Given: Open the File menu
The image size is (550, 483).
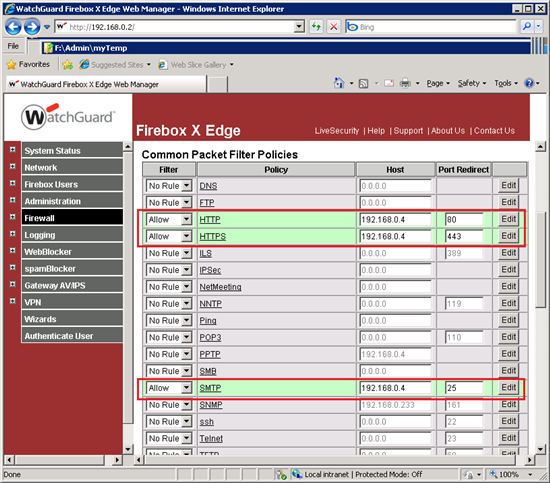Looking at the screenshot, I should (x=13, y=46).
